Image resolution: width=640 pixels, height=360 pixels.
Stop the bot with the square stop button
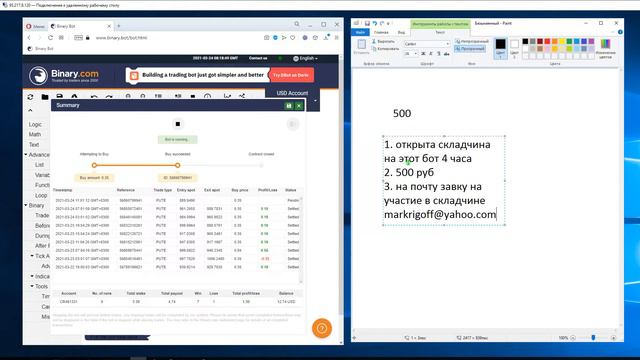click(178, 124)
